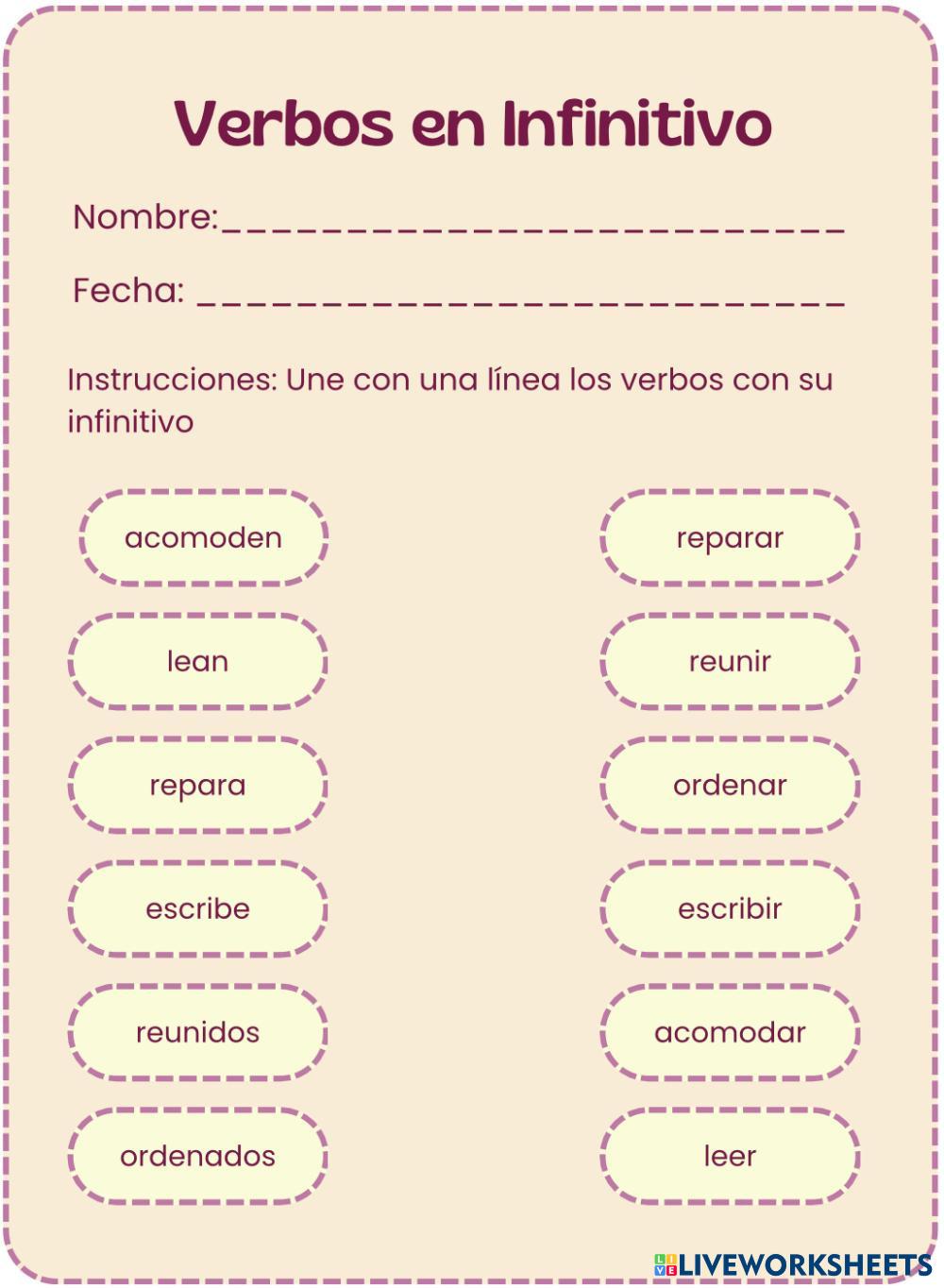Select the 'ordenados' verb box
Image resolution: width=944 pixels, height=1288 pixels.
tap(197, 1157)
